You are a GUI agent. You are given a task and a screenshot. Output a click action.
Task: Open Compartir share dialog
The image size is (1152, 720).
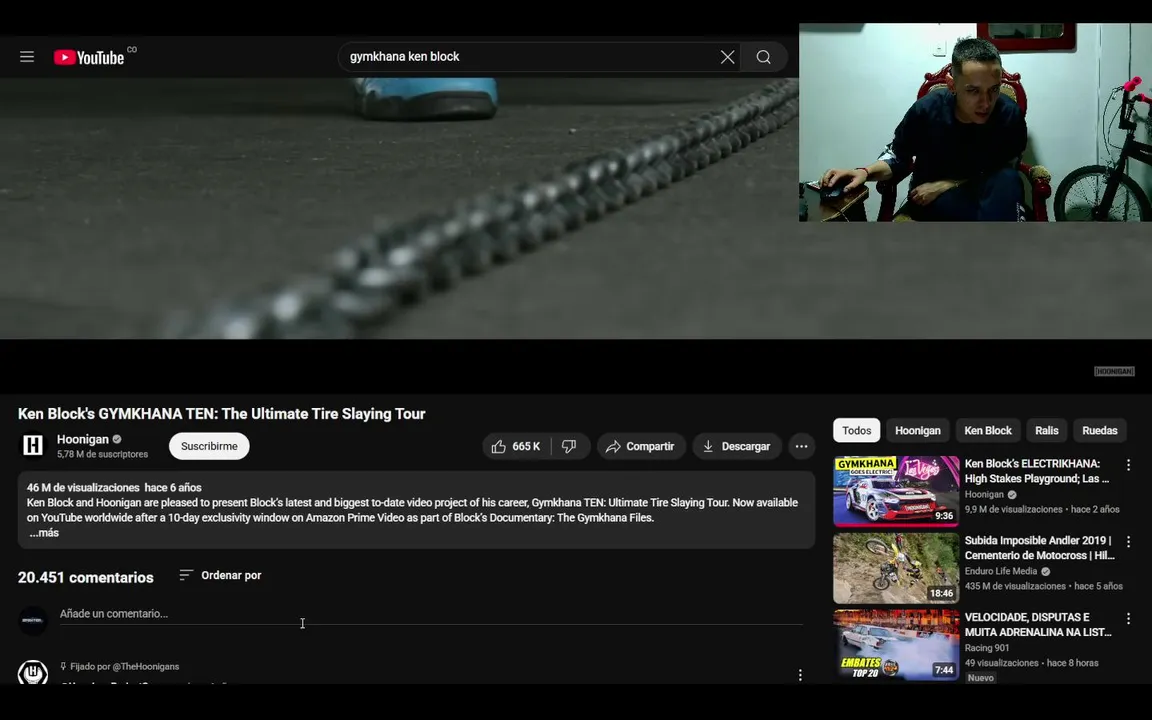[x=641, y=447]
